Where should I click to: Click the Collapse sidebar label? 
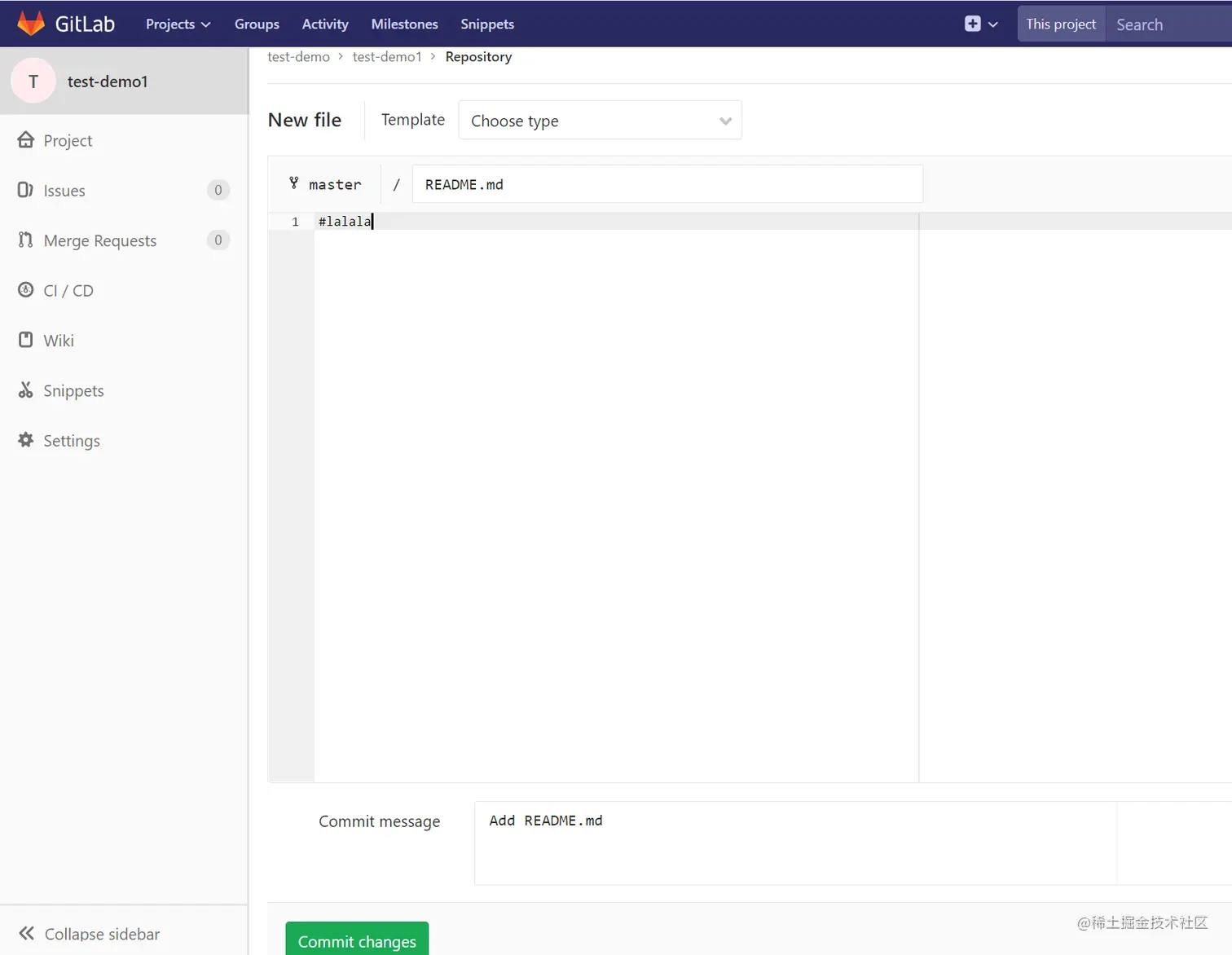pyautogui.click(x=102, y=934)
